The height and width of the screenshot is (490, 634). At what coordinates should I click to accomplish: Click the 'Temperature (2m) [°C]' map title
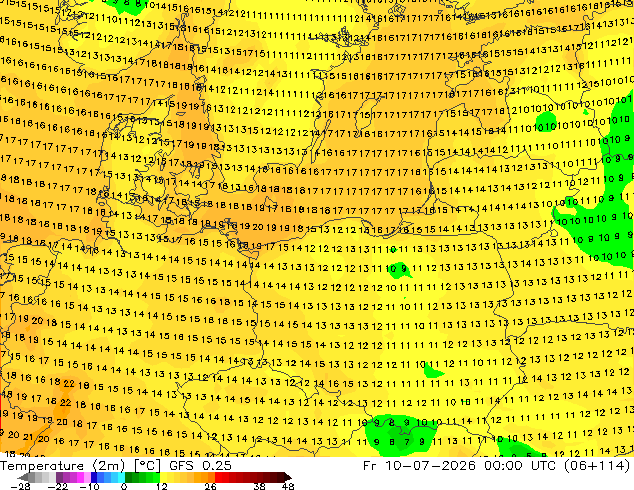point(80,466)
